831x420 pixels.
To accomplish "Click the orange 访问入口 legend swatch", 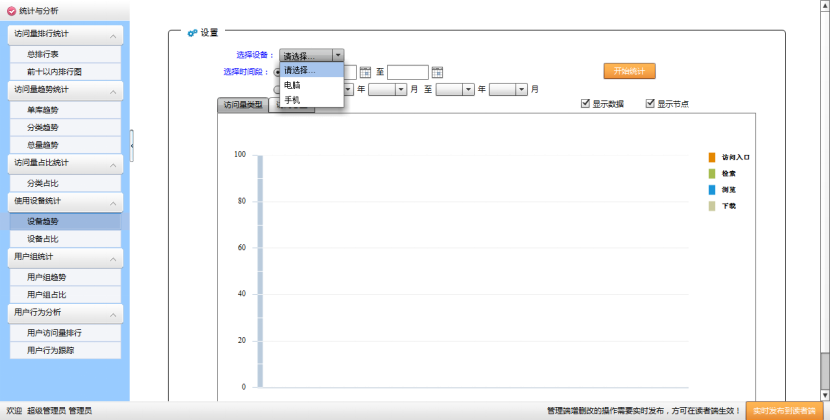I will point(711,158).
